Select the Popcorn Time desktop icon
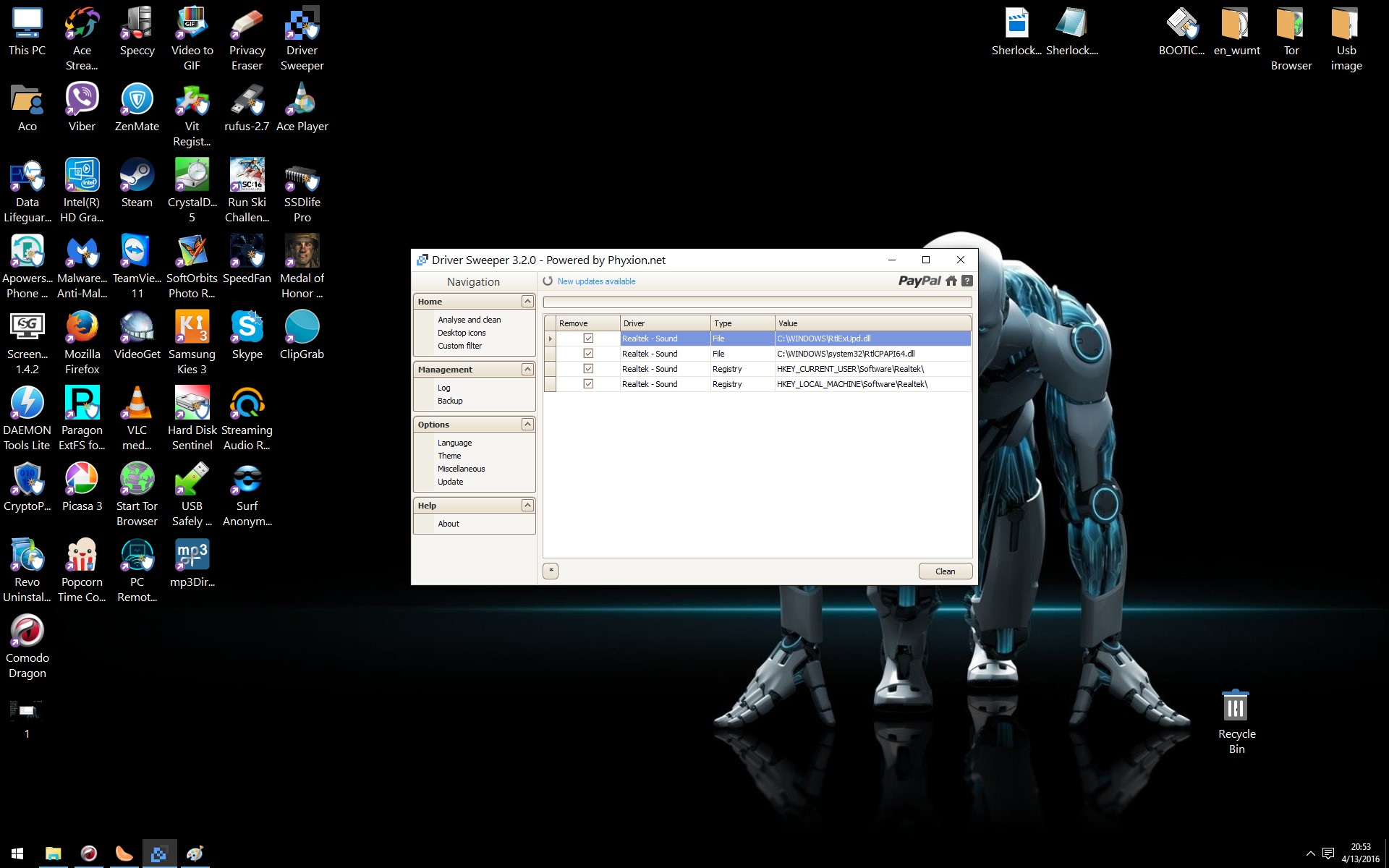This screenshot has height=868, width=1389. tap(82, 570)
